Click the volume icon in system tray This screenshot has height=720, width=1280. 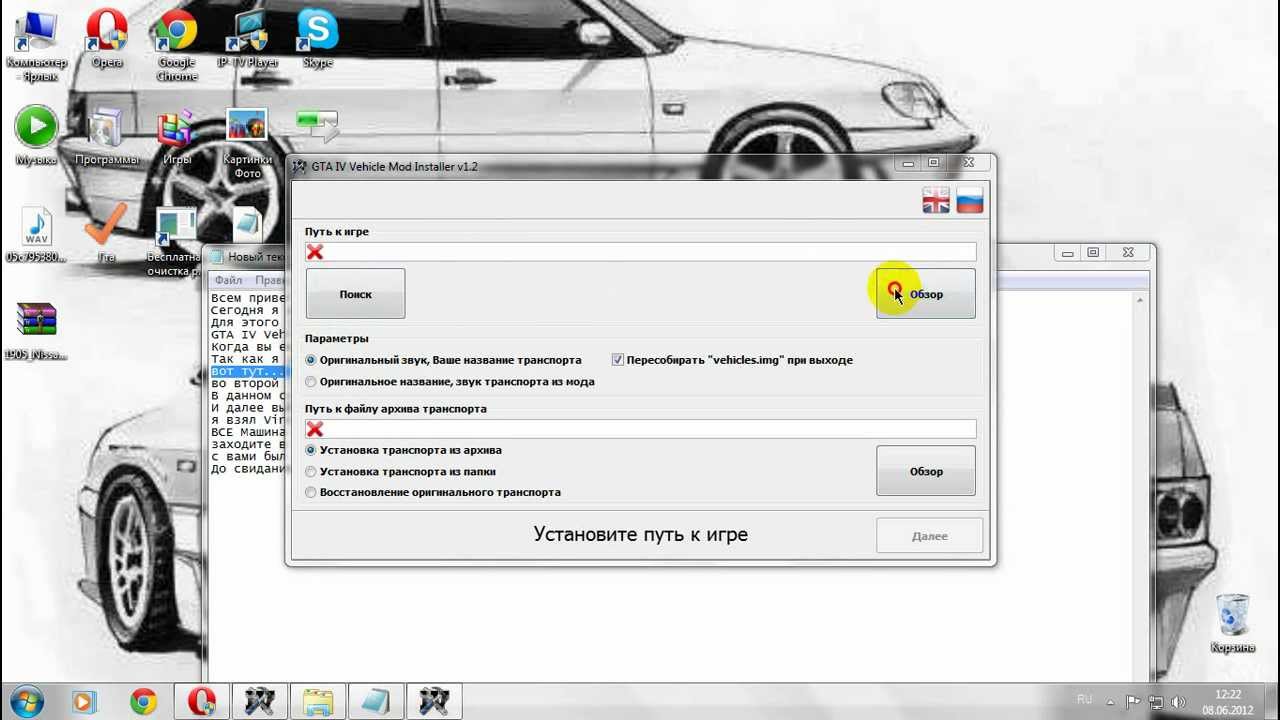[x=1178, y=702]
